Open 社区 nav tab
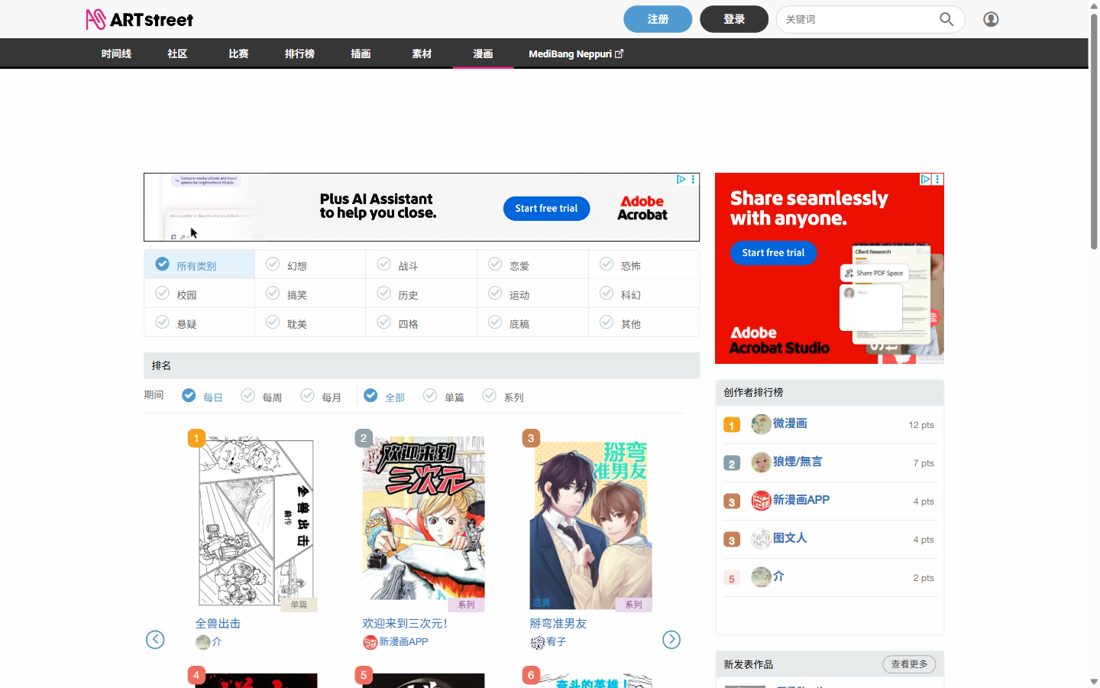Screen dimensions: 1100x688 pyautogui.click(x=177, y=54)
